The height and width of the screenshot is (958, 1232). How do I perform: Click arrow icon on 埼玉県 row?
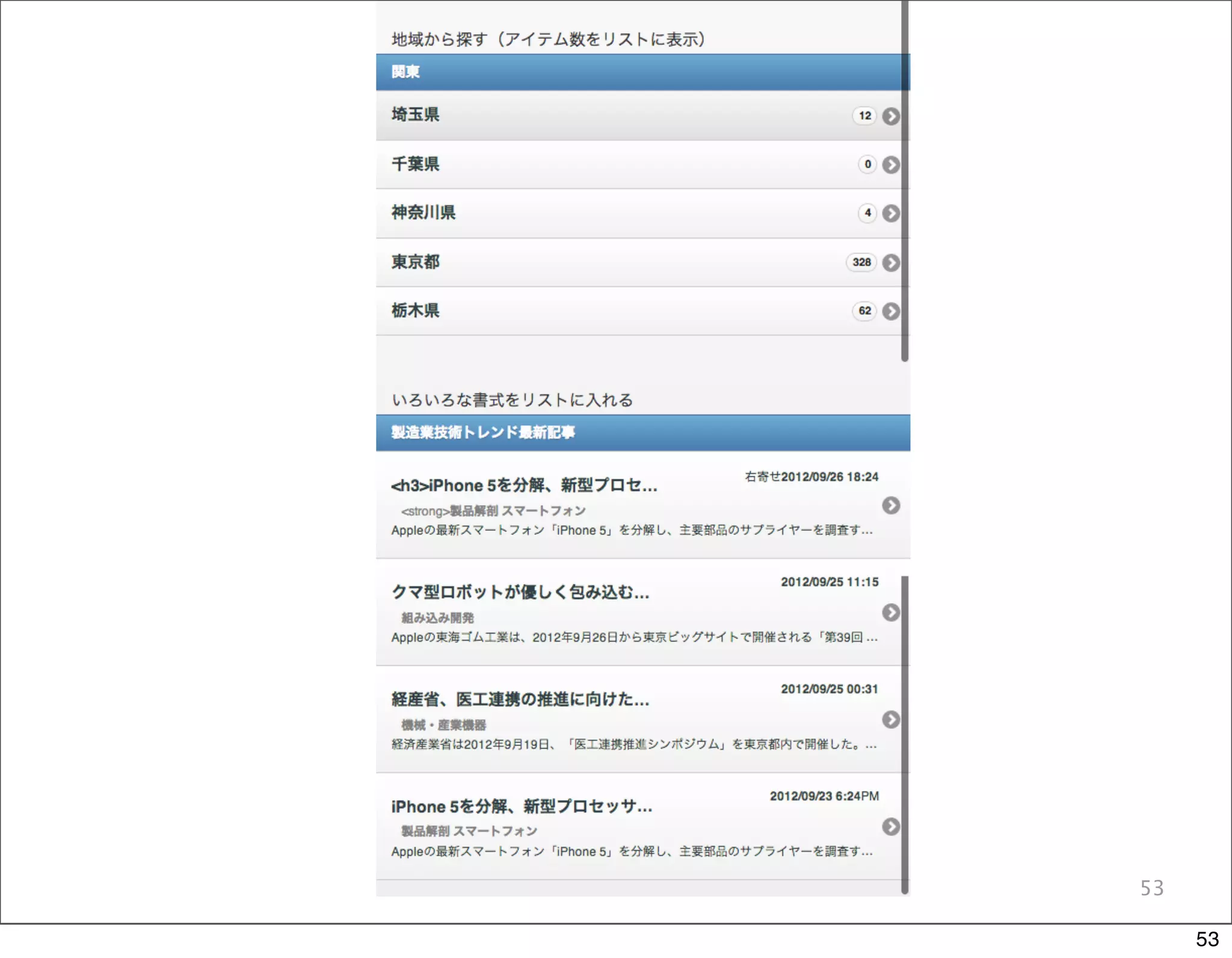[x=890, y=116]
